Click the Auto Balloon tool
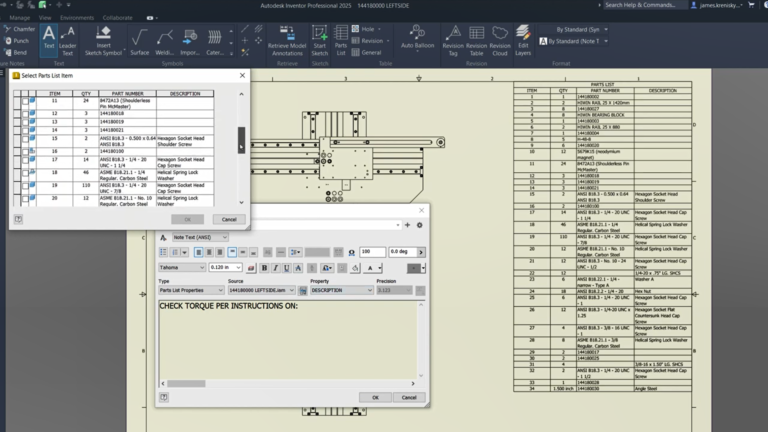This screenshot has height=432, width=768. (x=417, y=37)
